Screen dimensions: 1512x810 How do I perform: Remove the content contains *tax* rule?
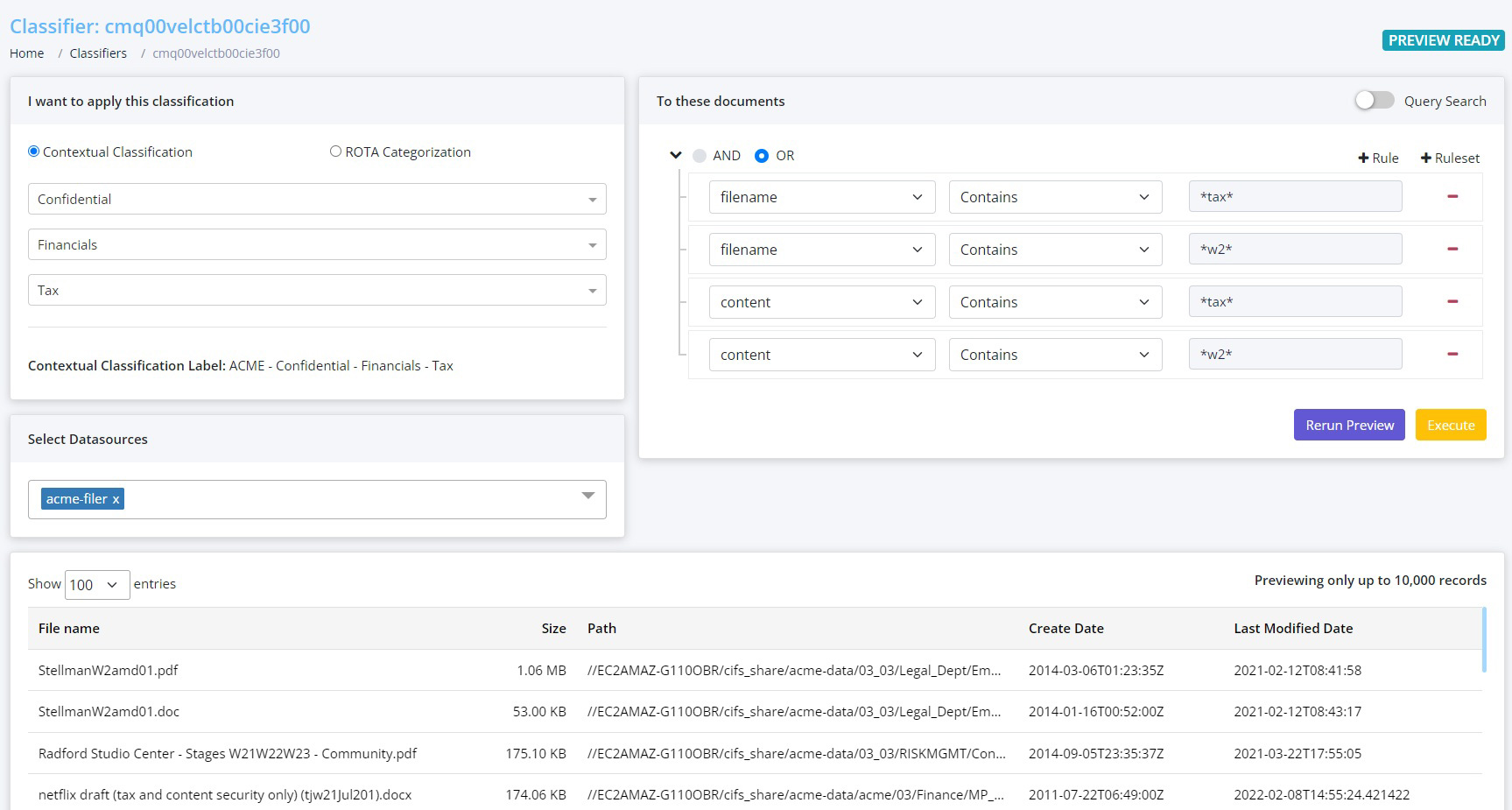[x=1452, y=302]
